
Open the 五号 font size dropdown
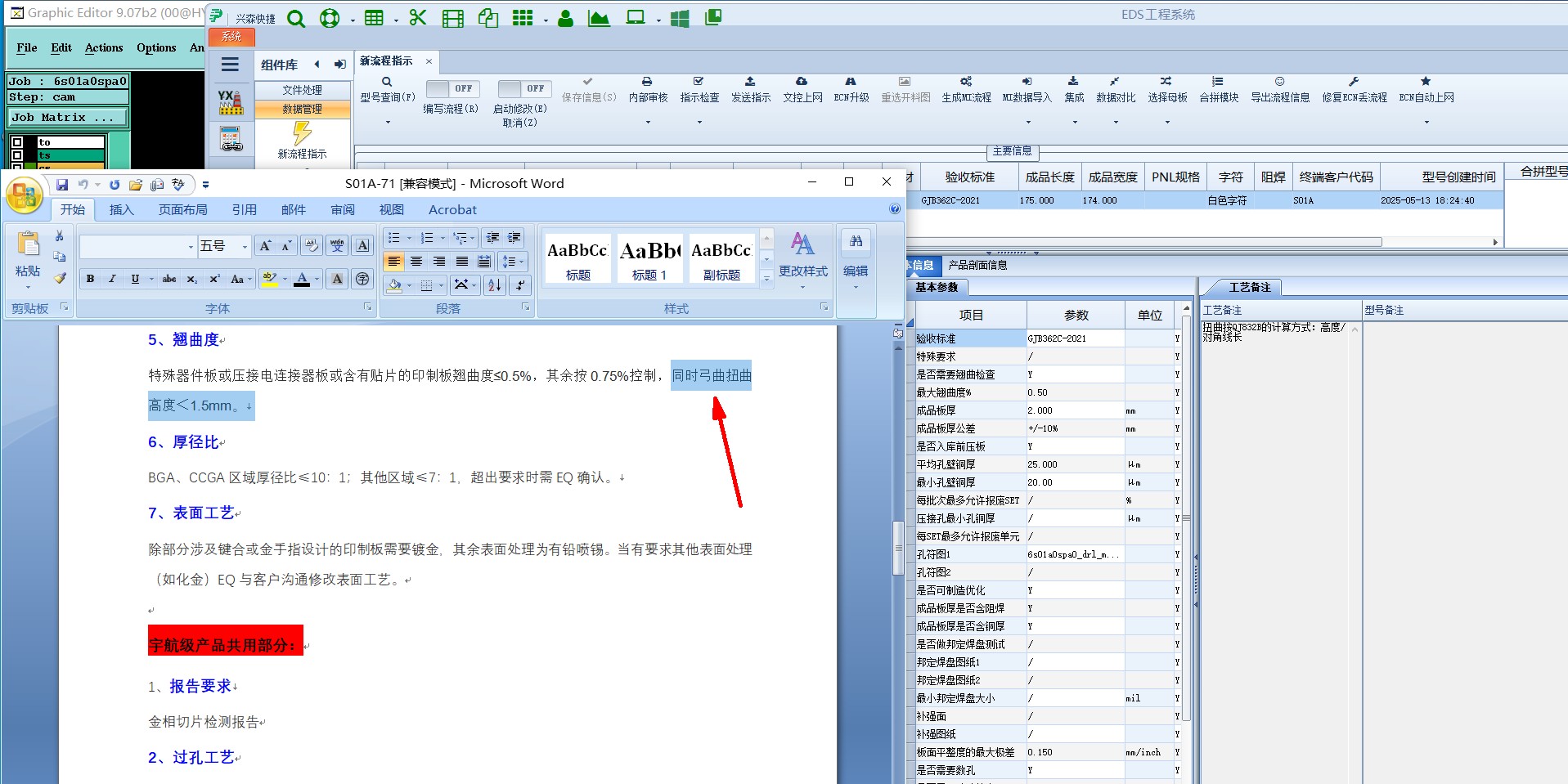[x=245, y=246]
